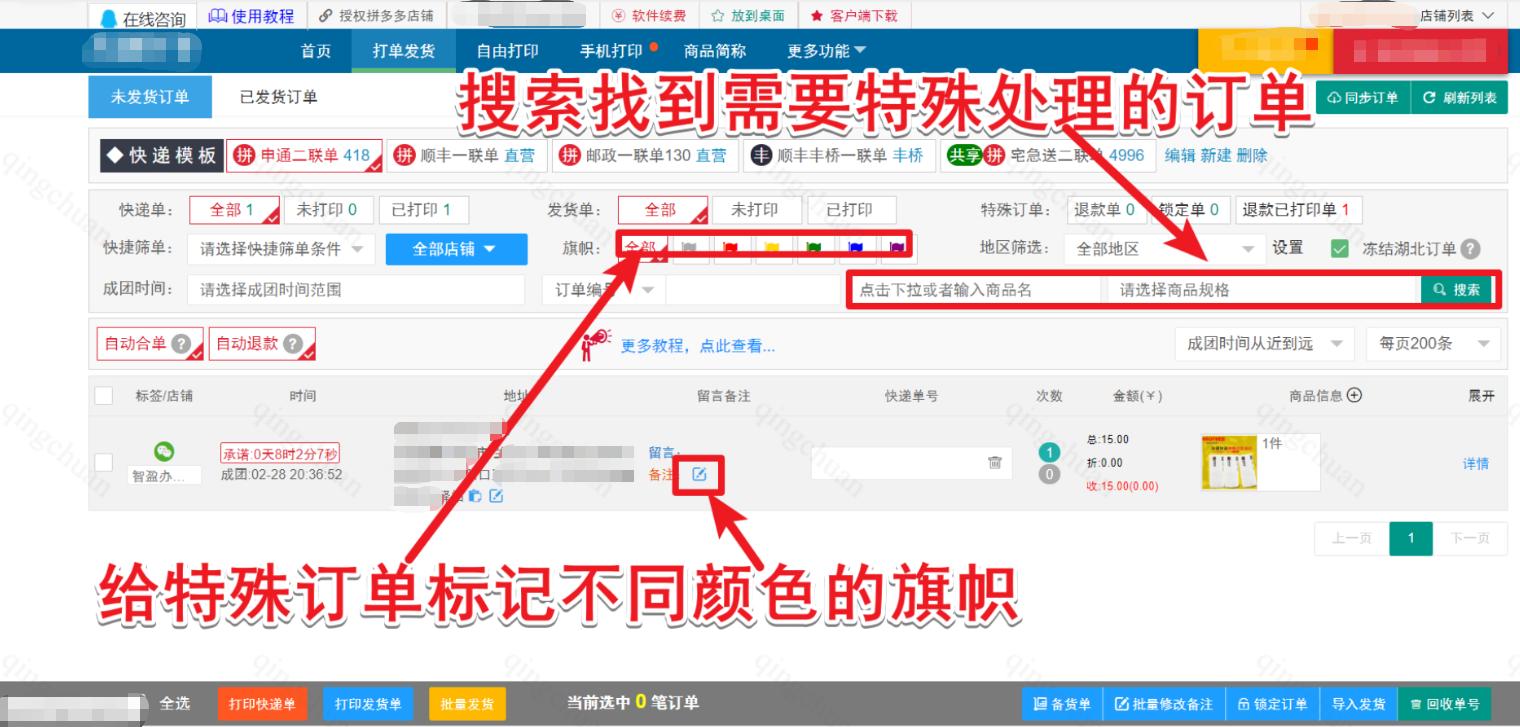Open the 每页200条 page size dropdown
The height and width of the screenshot is (727, 1520).
[1432, 343]
